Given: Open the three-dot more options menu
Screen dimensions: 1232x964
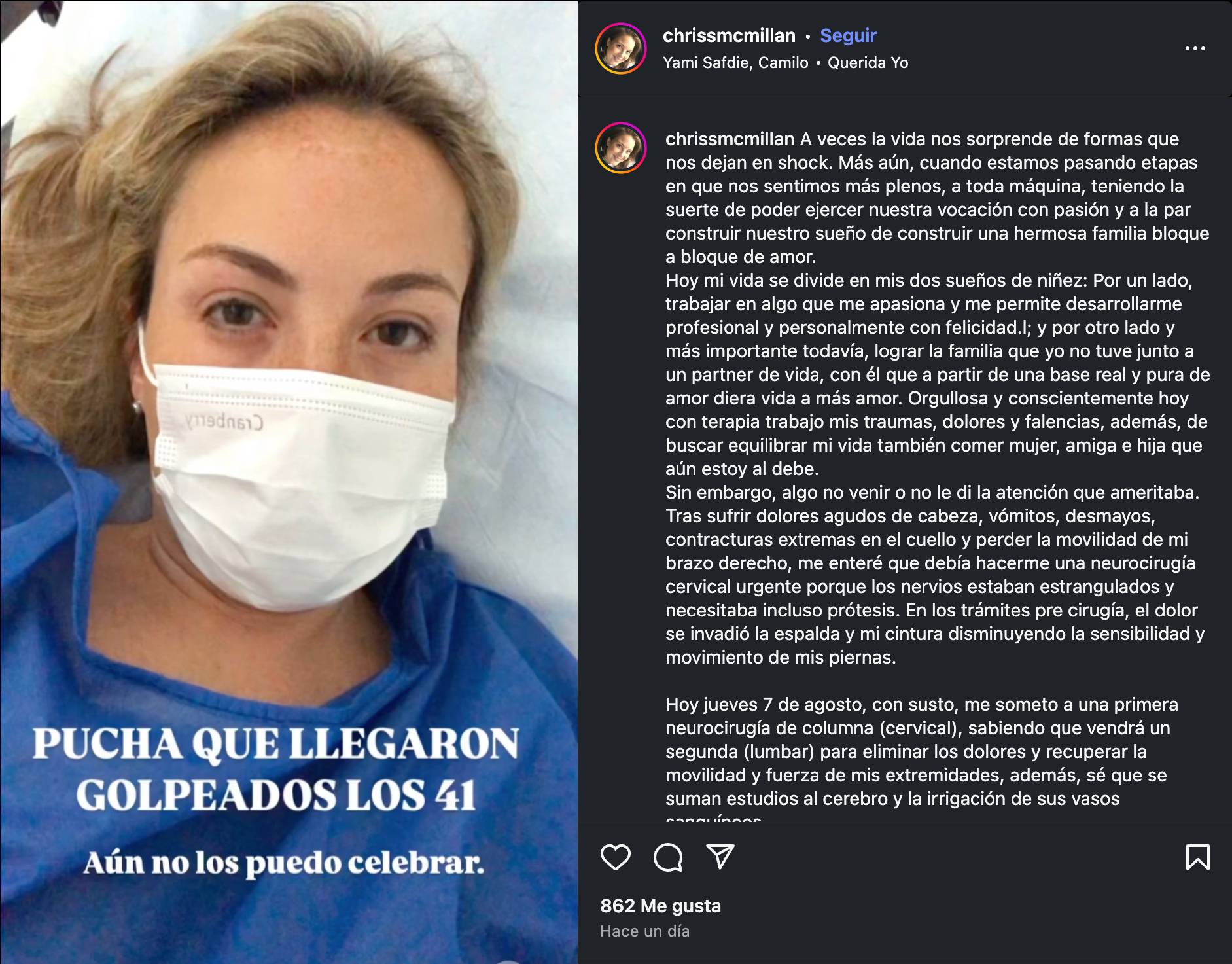Looking at the screenshot, I should 1195,48.
